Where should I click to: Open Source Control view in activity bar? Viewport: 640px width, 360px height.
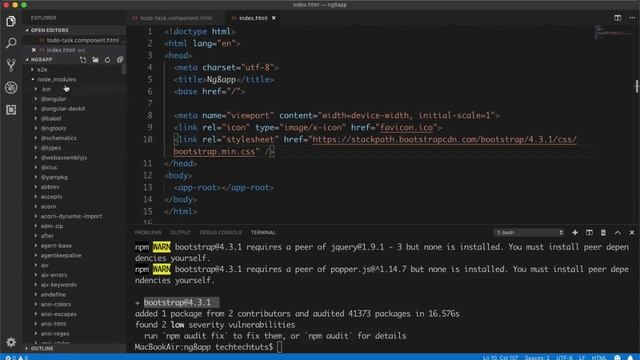coord(11,65)
